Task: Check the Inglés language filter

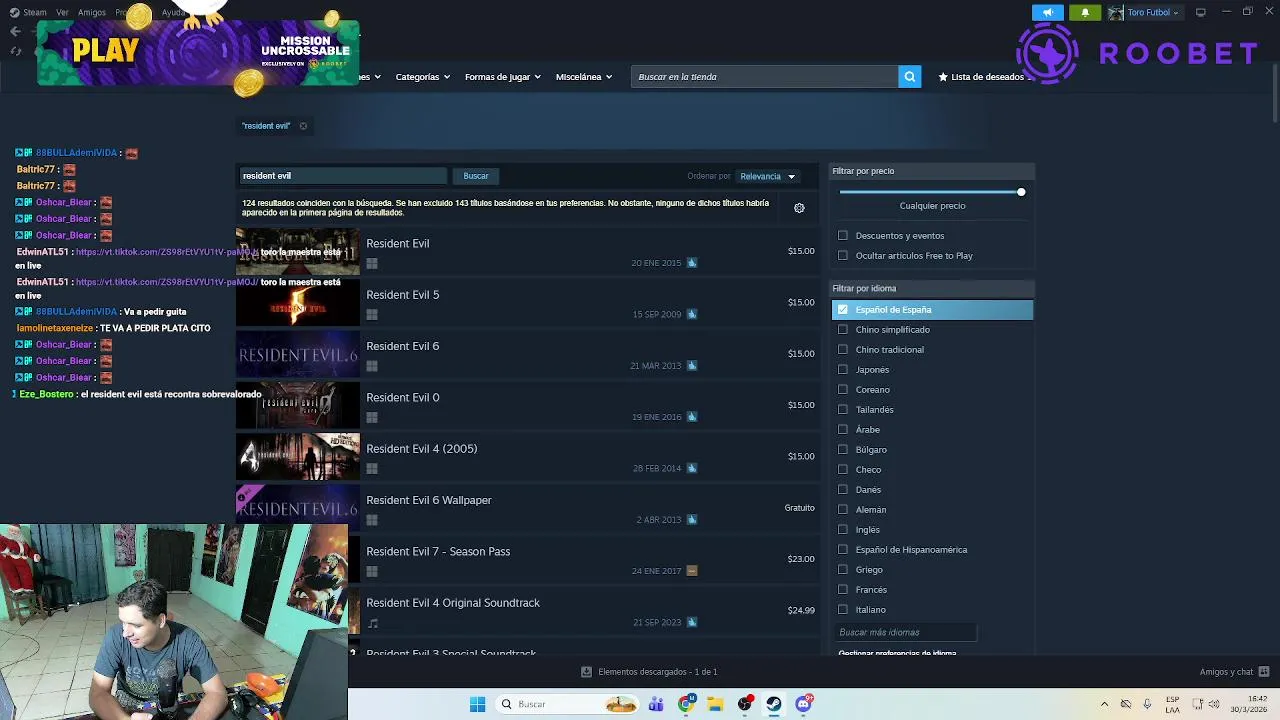Action: [843, 530]
